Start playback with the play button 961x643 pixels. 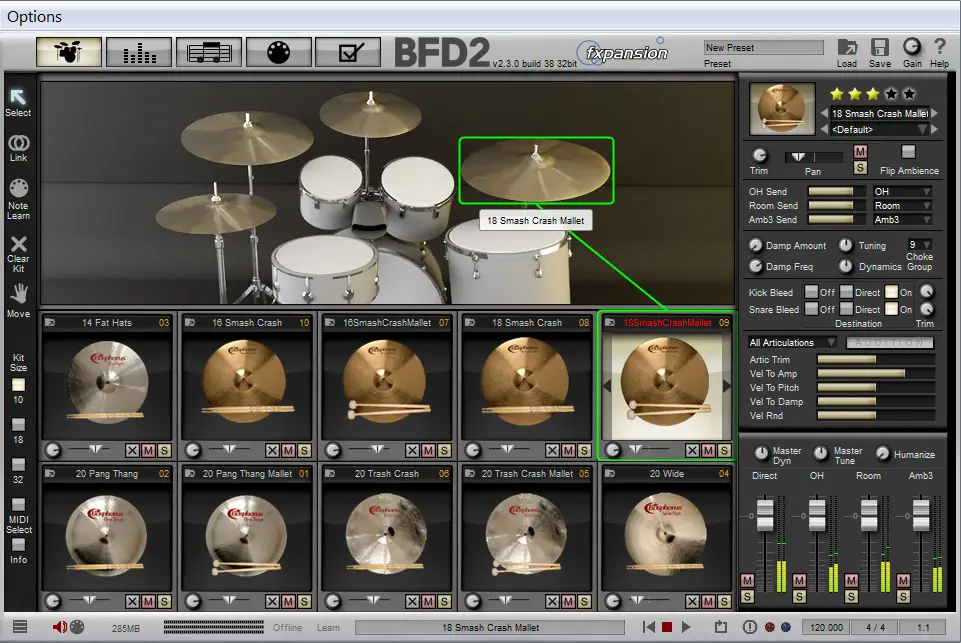[x=686, y=627]
